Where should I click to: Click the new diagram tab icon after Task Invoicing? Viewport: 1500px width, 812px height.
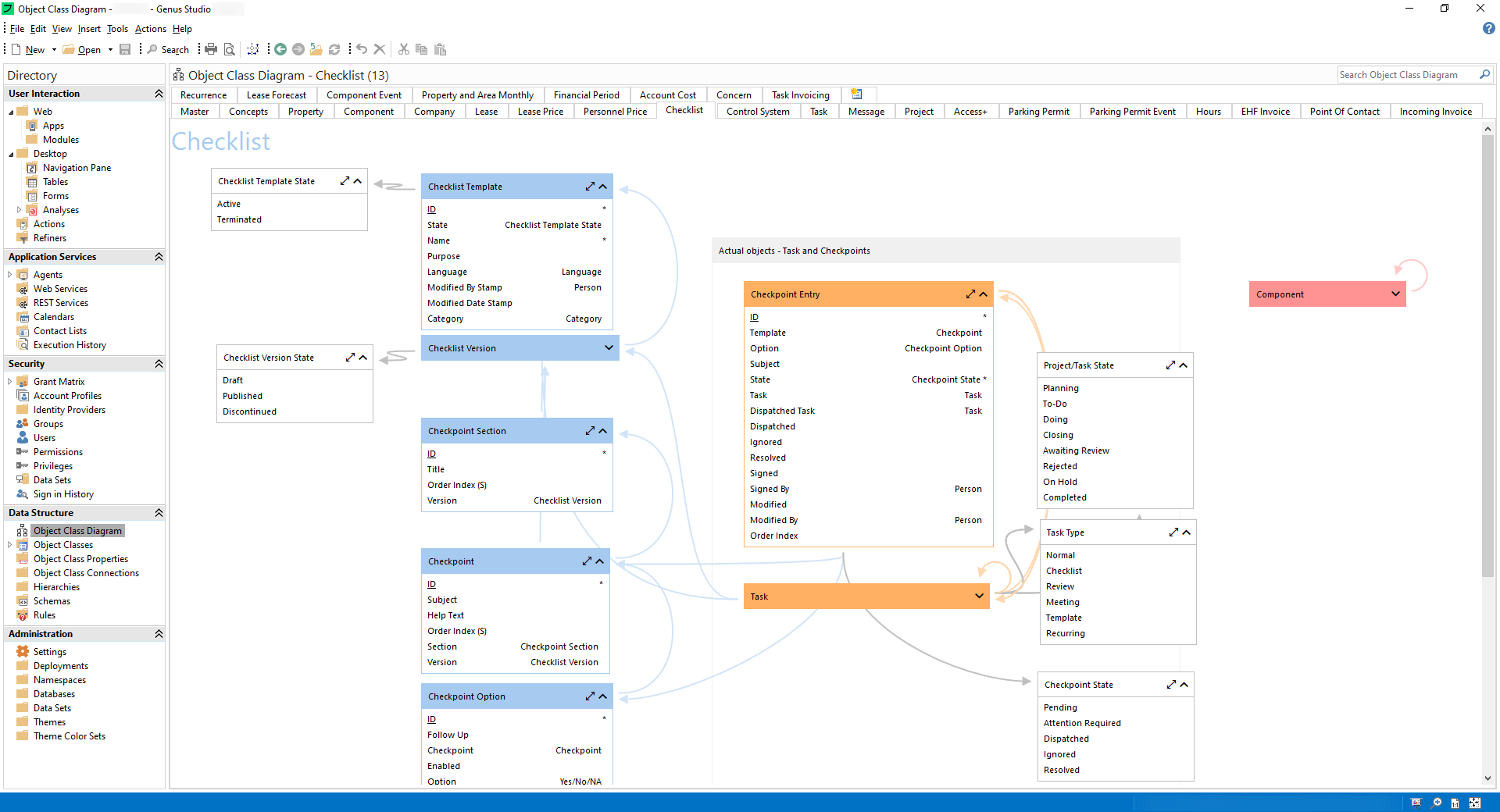pyautogui.click(x=856, y=94)
